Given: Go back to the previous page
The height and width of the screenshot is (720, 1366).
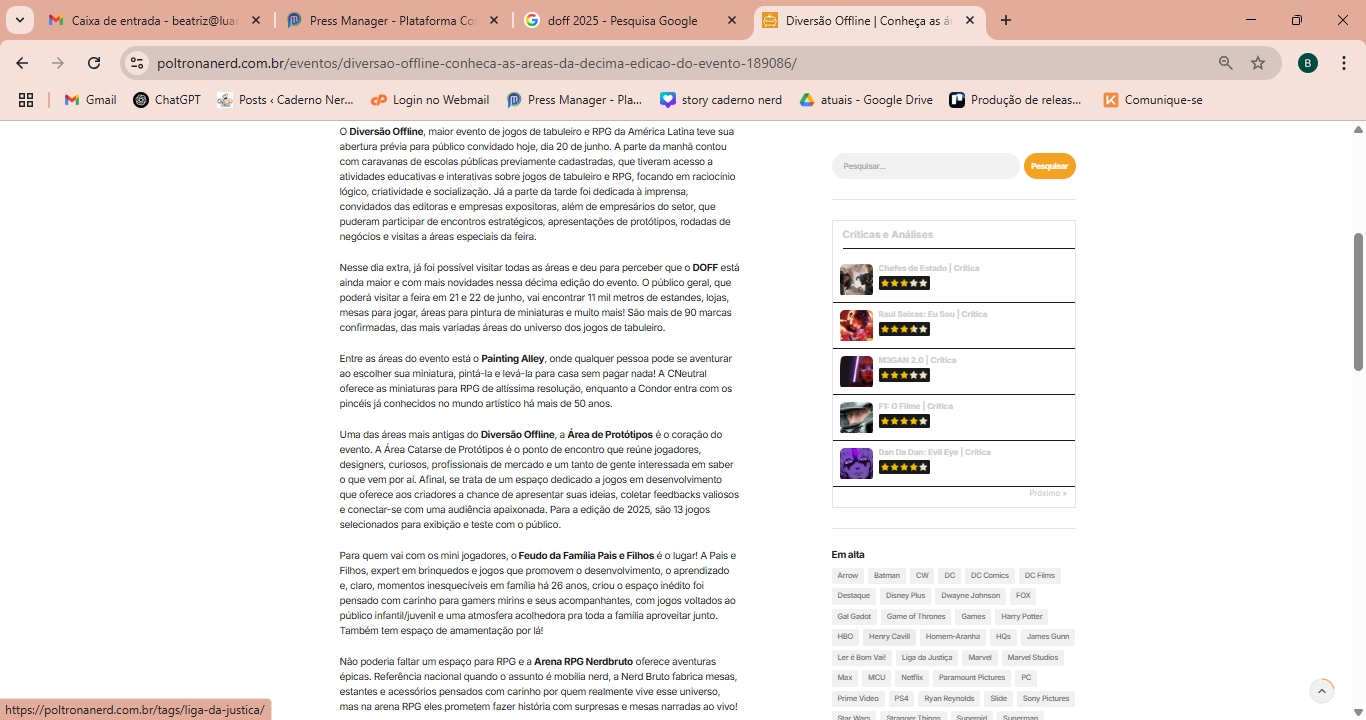Looking at the screenshot, I should tap(22, 63).
